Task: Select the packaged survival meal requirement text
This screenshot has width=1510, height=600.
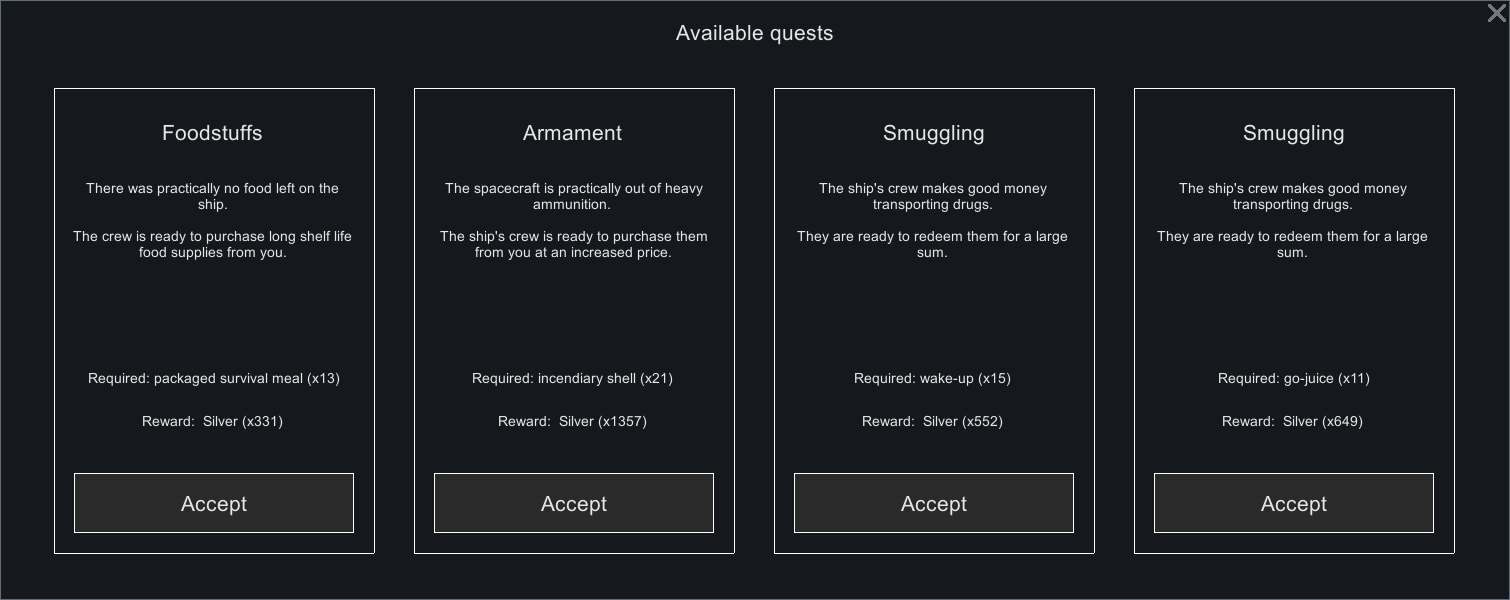Action: click(214, 378)
